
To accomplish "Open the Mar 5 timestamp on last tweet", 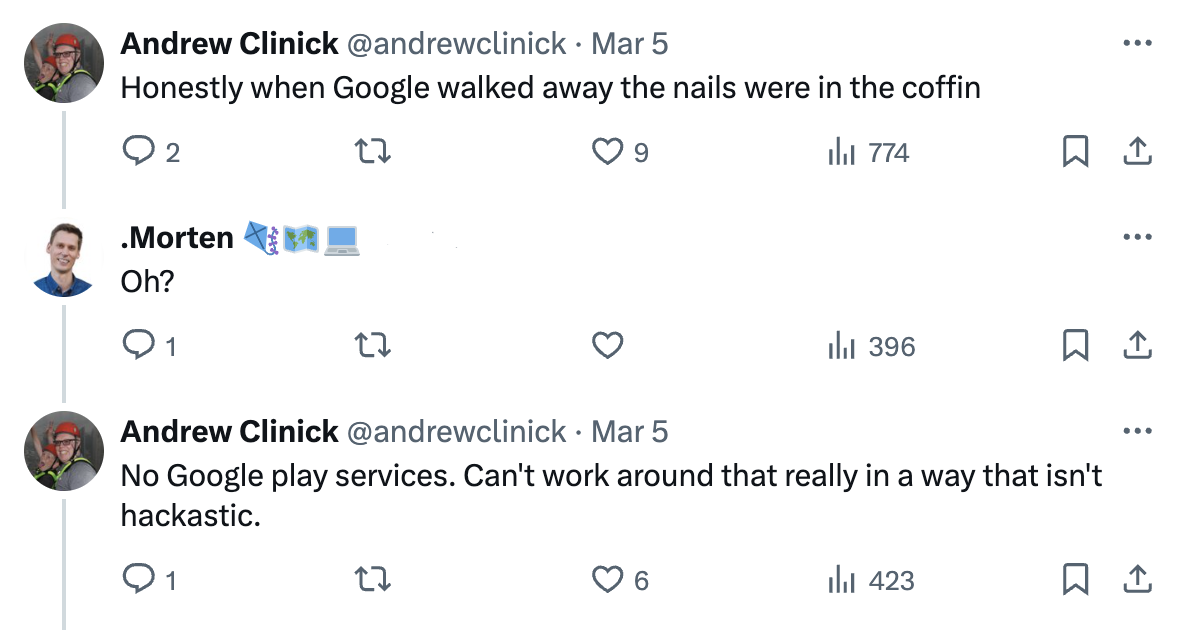I will (629, 432).
